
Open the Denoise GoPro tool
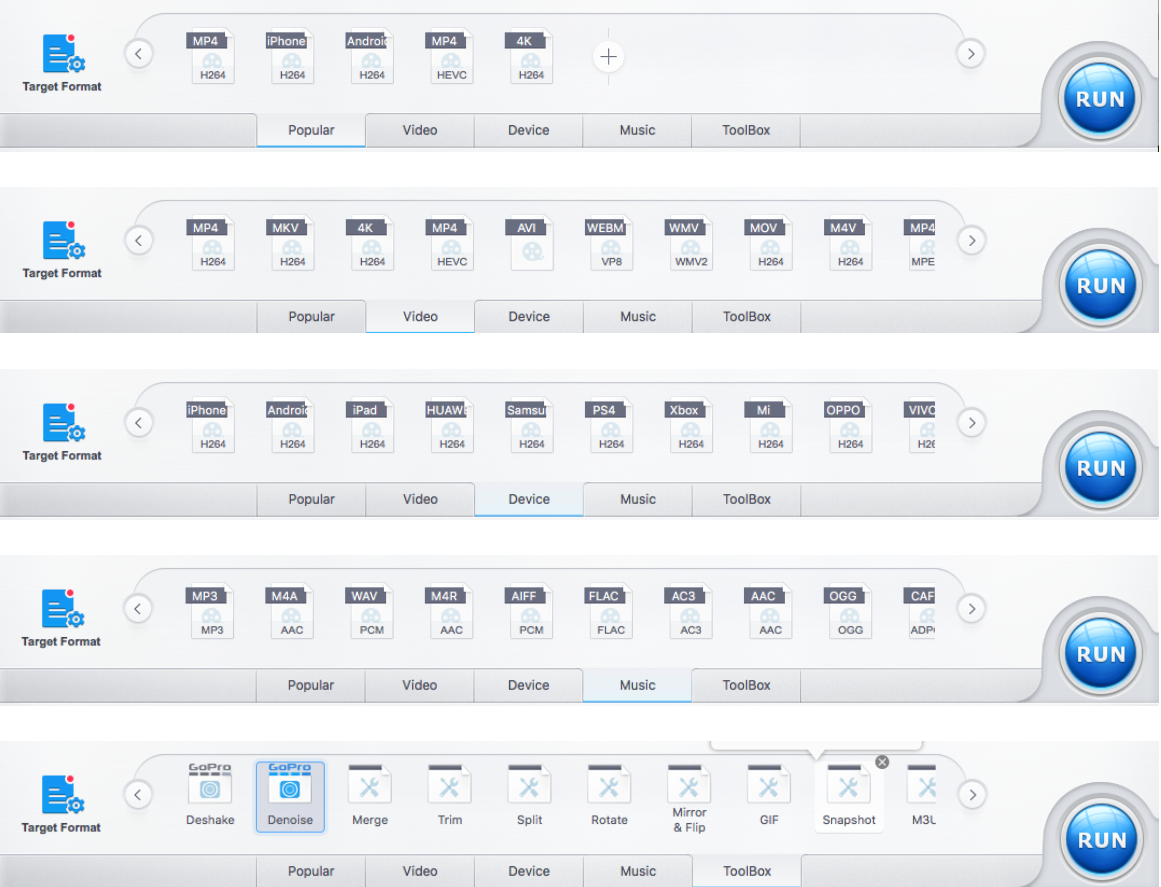tap(290, 797)
